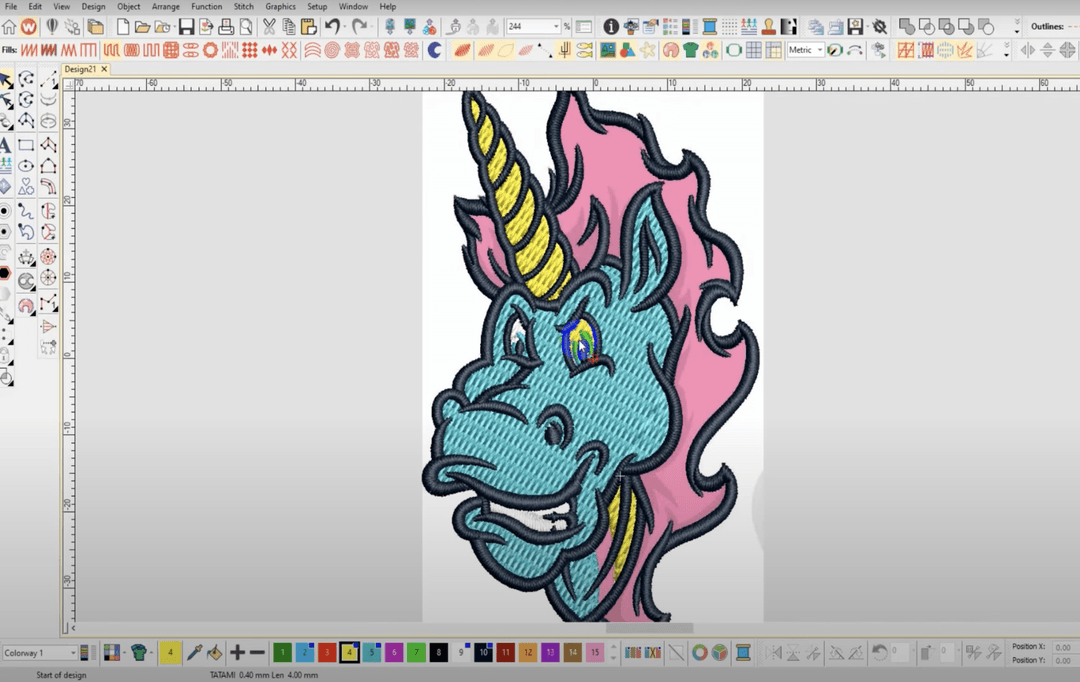The height and width of the screenshot is (682, 1080).
Task: Toggle the picture bitmap display icon
Action: [608, 50]
